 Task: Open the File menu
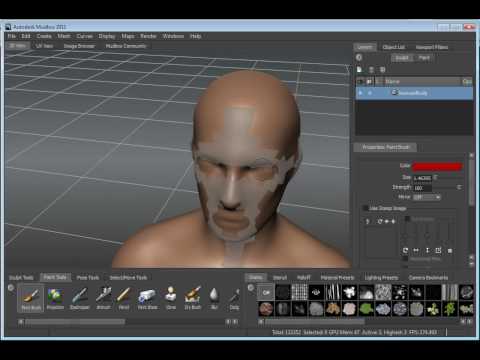coord(12,36)
